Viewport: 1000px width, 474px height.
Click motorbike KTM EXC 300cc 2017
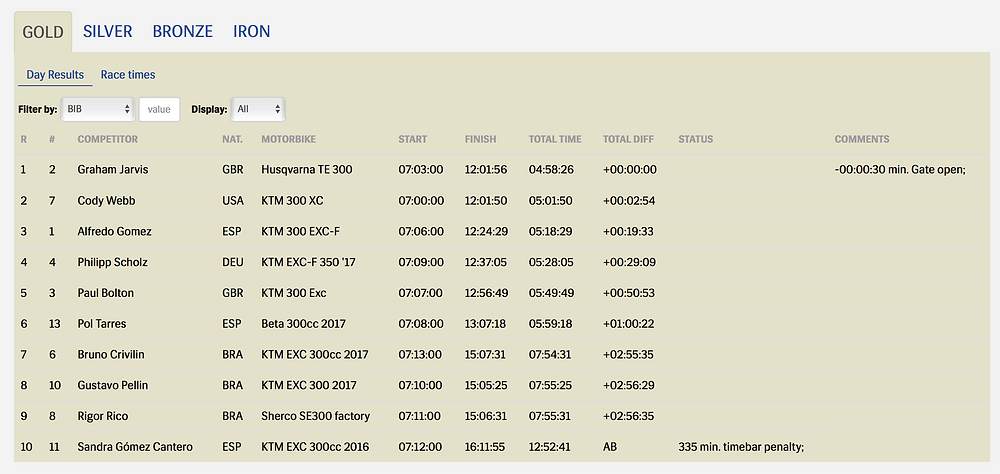(x=314, y=354)
